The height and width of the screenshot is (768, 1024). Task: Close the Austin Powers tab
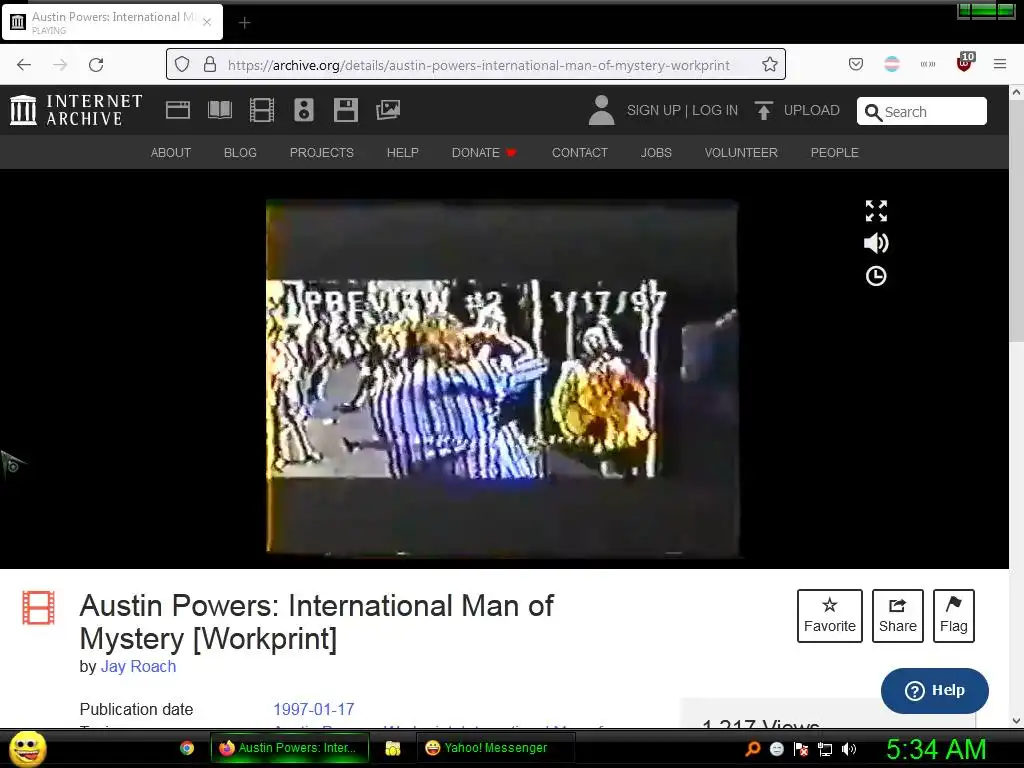point(207,22)
